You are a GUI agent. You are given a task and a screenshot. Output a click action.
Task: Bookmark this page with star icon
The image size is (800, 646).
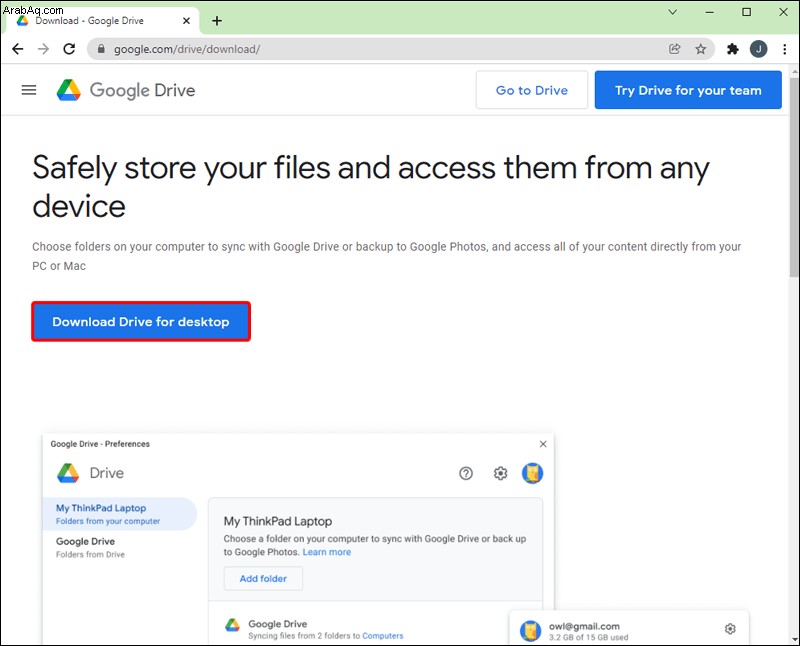click(x=701, y=49)
